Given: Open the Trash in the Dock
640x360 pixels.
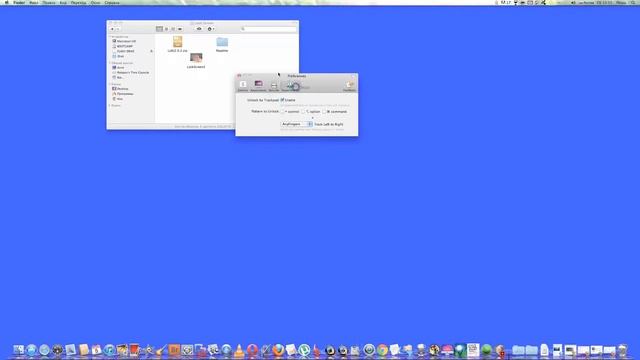Looking at the screenshot, I should click(x=622, y=350).
